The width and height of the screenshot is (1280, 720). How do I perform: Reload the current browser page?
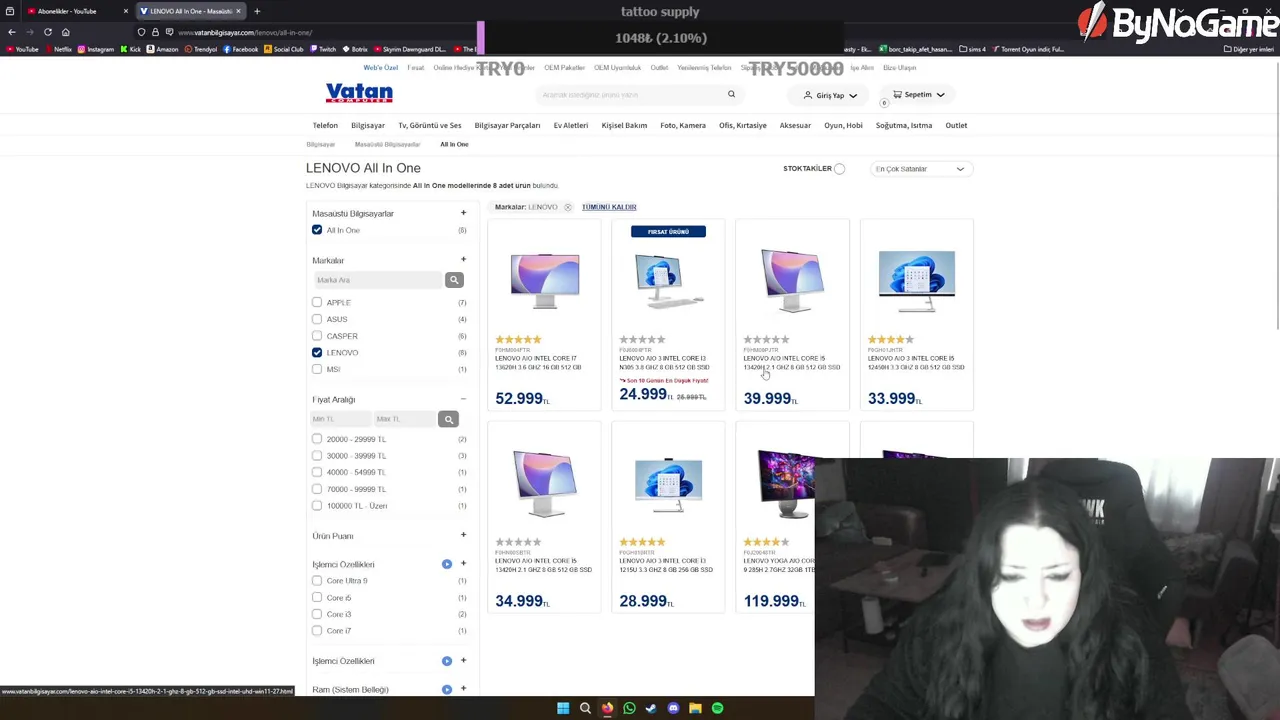[x=47, y=32]
